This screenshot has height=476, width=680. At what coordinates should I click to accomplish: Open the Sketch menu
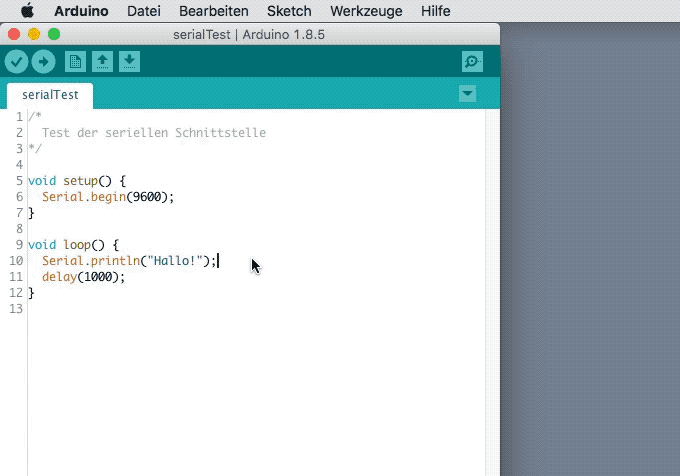click(289, 11)
